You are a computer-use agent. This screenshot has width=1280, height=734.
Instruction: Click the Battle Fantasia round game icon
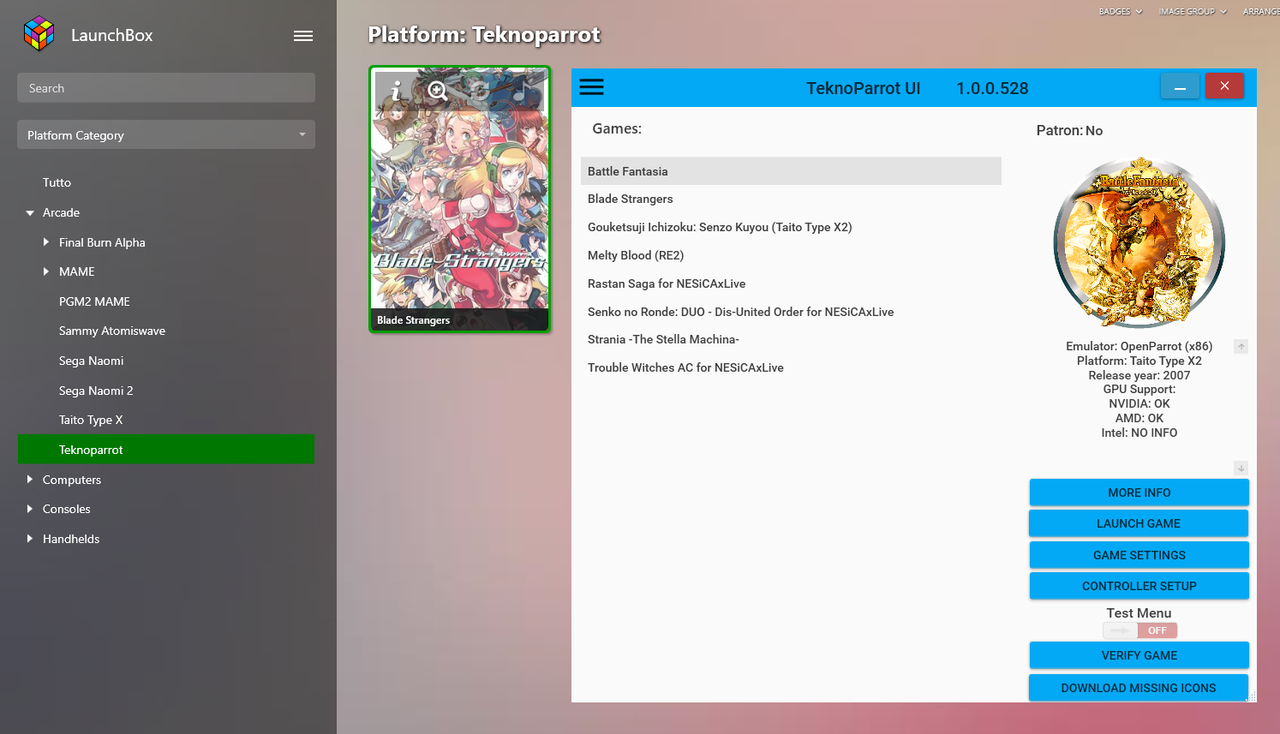pos(1139,241)
